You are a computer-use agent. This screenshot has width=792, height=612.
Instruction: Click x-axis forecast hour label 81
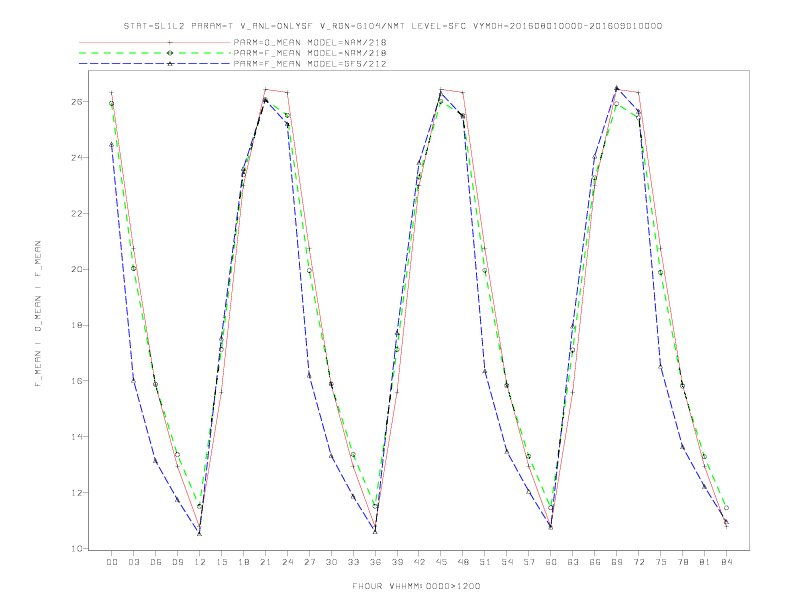pos(705,562)
